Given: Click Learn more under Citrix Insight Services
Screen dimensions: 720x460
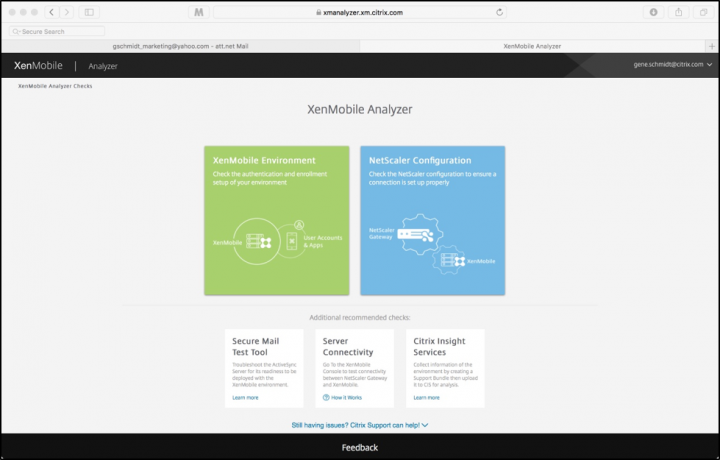Looking at the screenshot, I should 427,397.
